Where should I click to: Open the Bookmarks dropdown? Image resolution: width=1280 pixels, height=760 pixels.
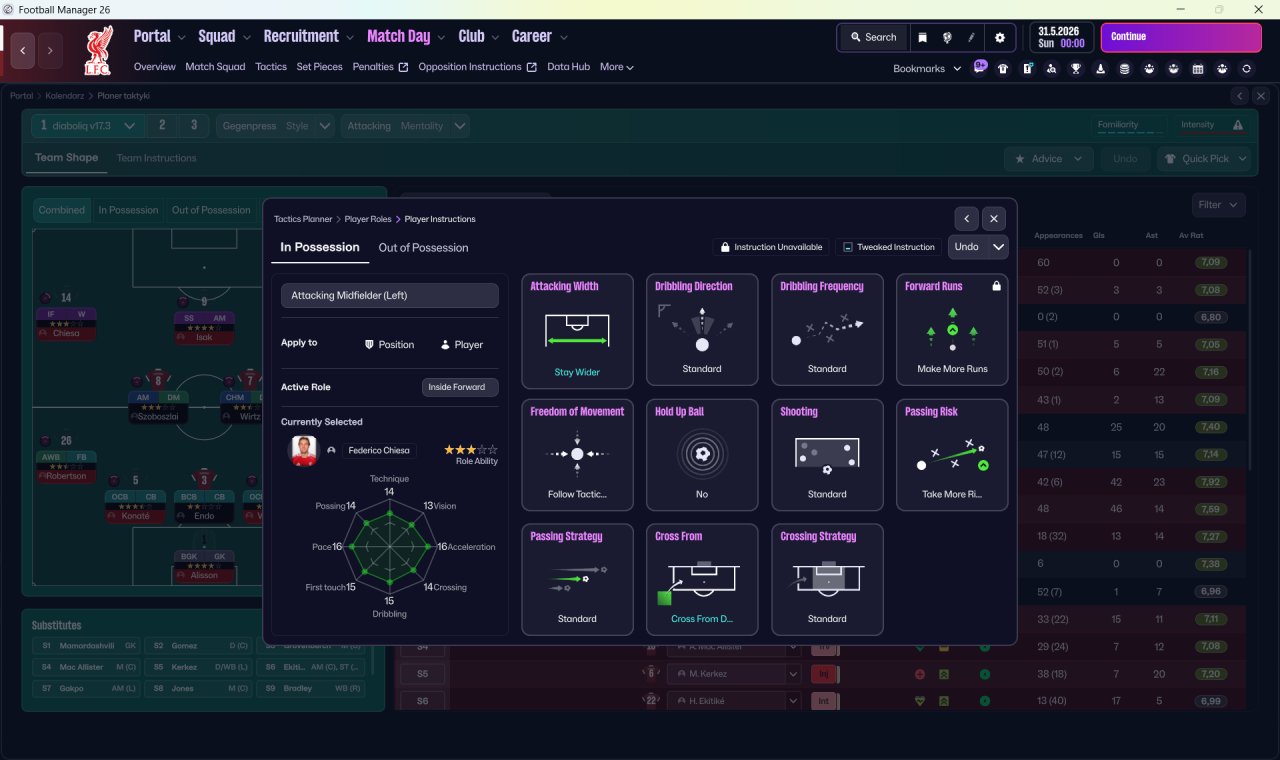[927, 69]
